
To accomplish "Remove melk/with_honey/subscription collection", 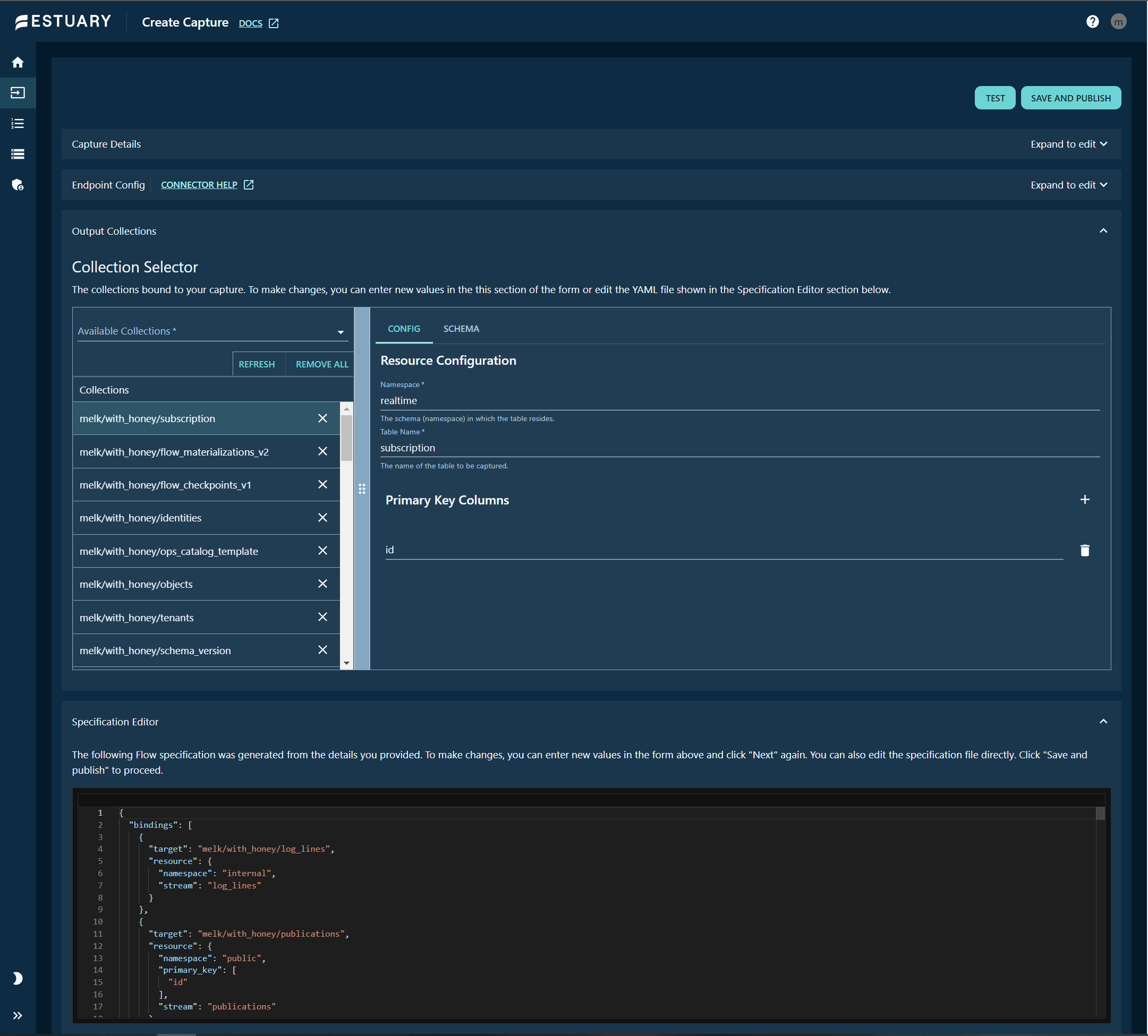I will (x=322, y=418).
